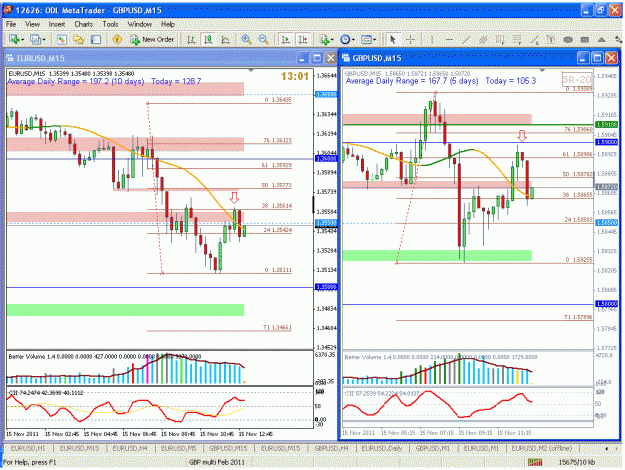Open the Profiles toolbar icon
The image size is (625, 470).
click(x=36, y=39)
